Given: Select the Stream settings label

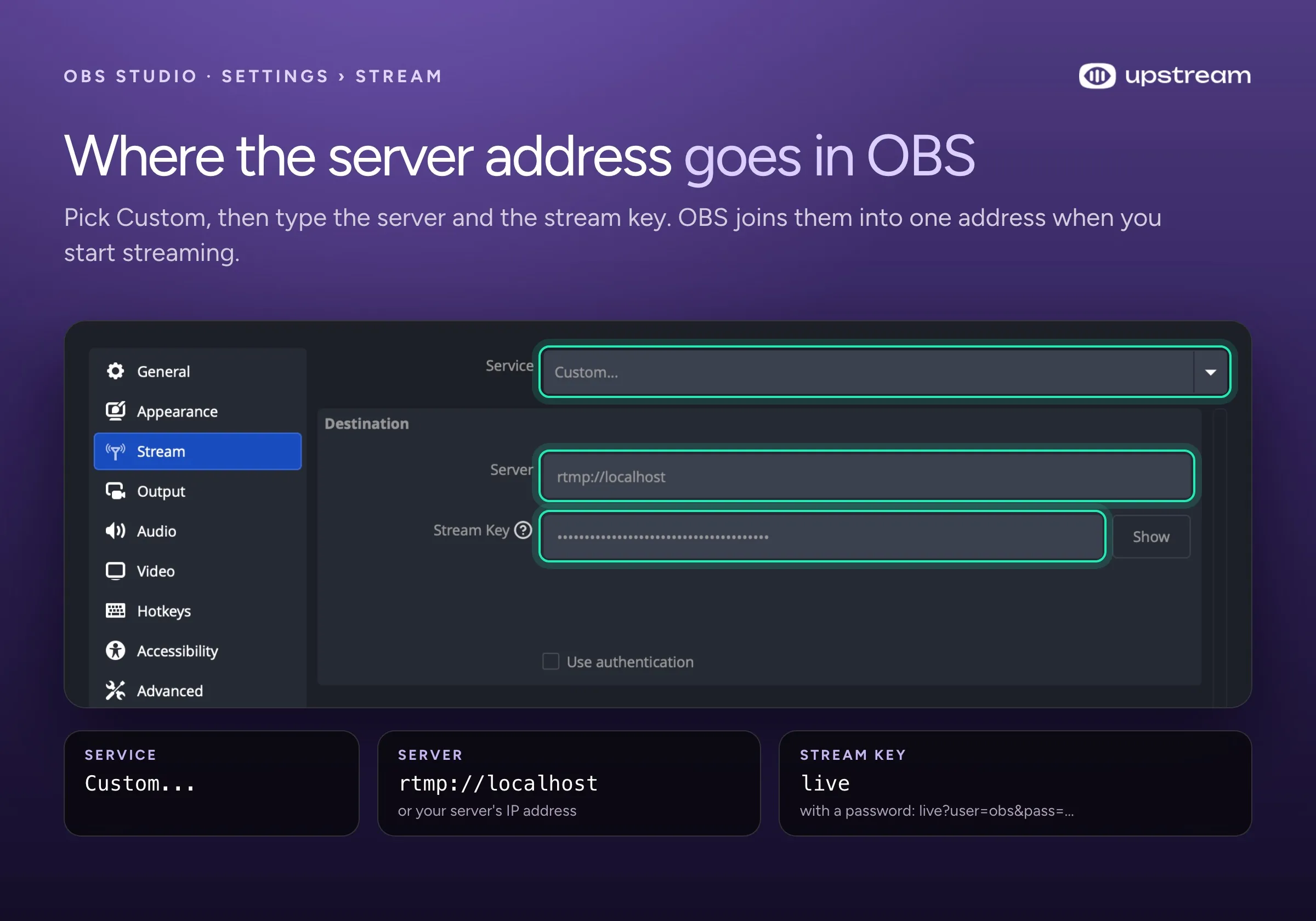Looking at the screenshot, I should (x=161, y=452).
